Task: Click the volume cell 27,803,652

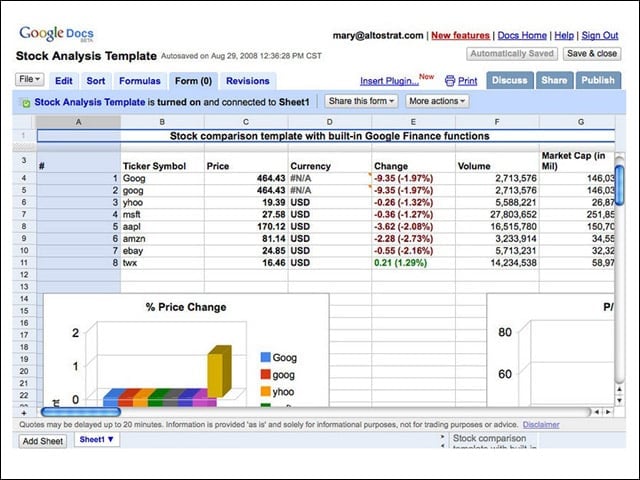Action: (497, 214)
